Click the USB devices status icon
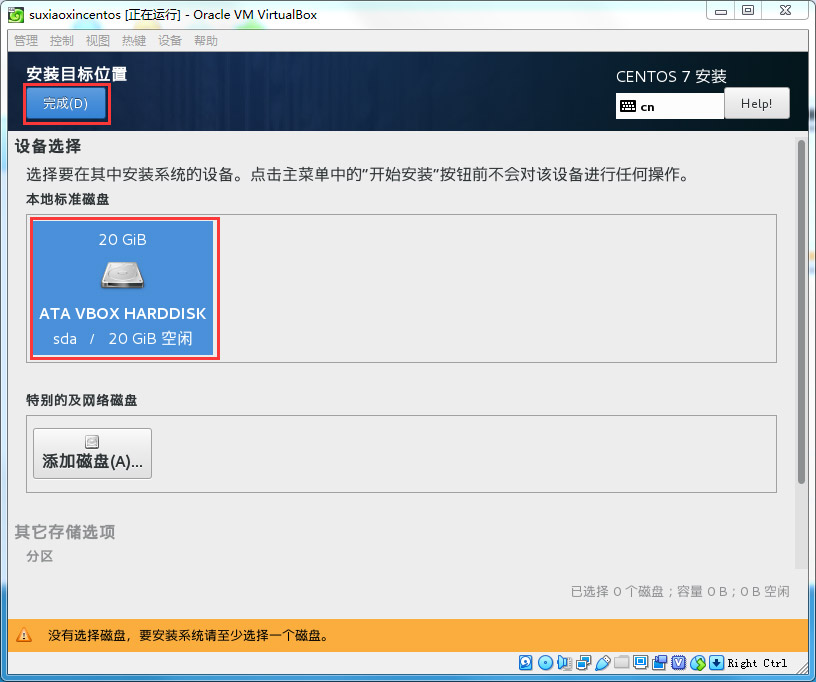816x682 pixels. pos(603,663)
